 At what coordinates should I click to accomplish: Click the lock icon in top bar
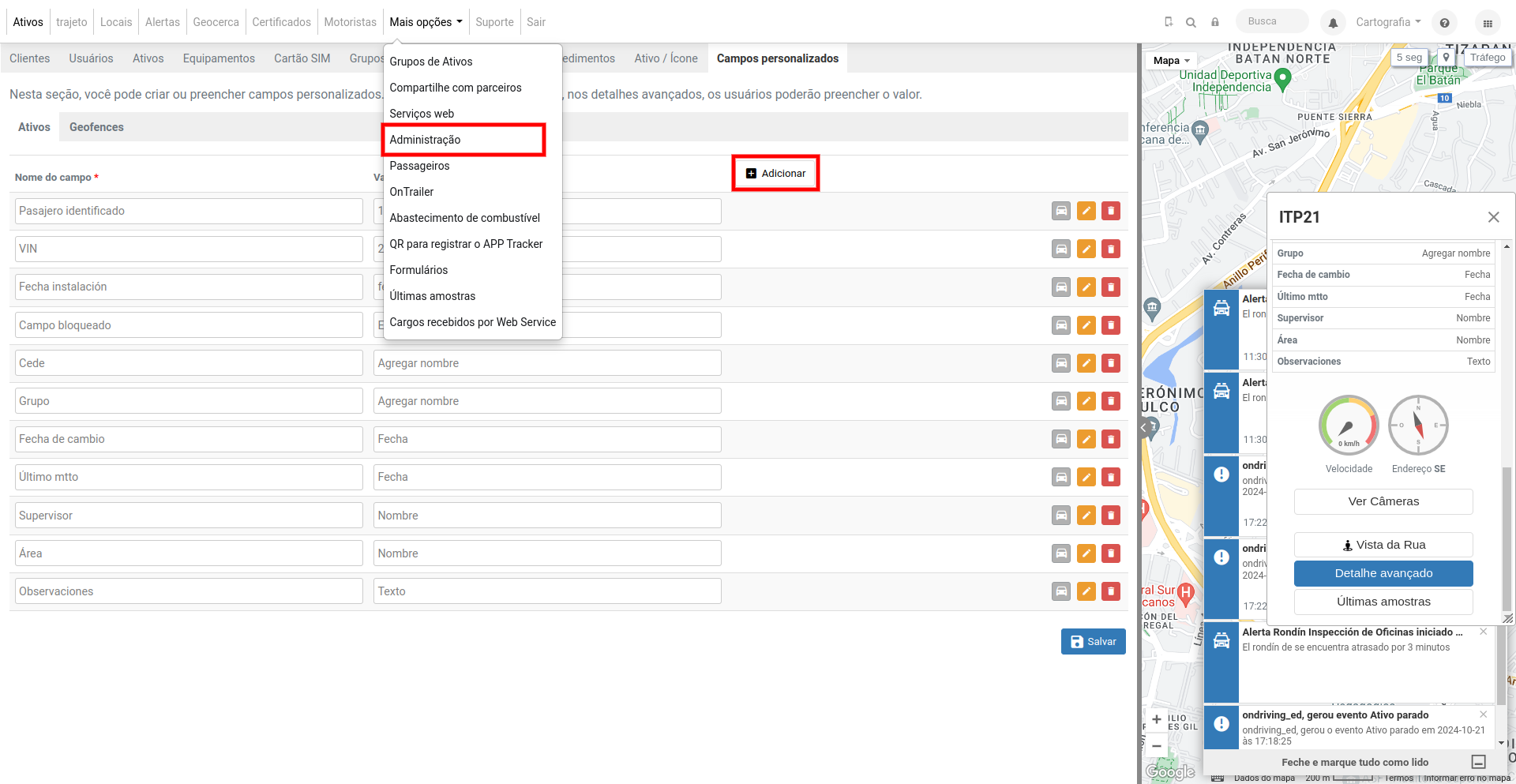(x=1215, y=22)
